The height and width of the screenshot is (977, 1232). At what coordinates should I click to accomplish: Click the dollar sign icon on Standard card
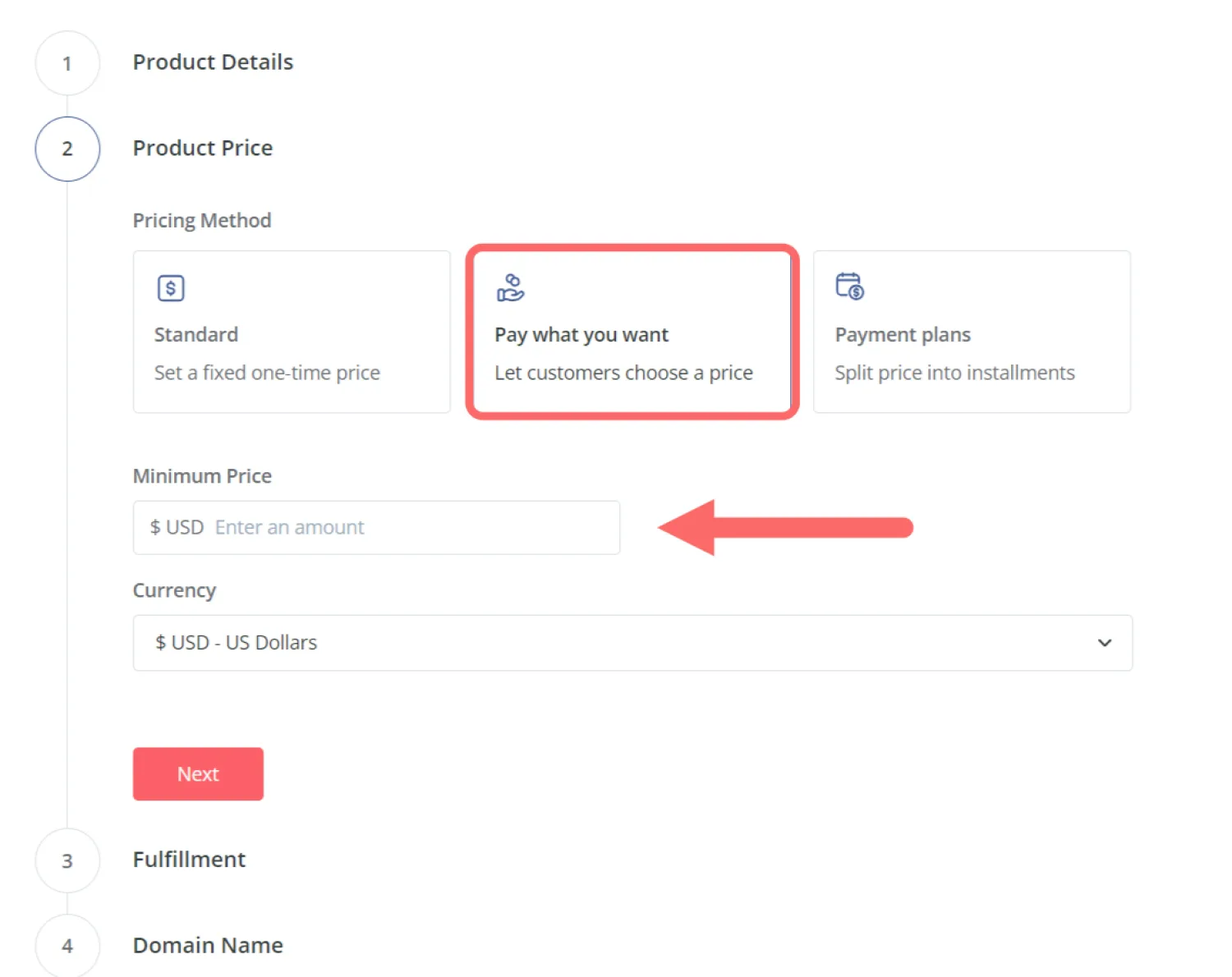(x=171, y=288)
